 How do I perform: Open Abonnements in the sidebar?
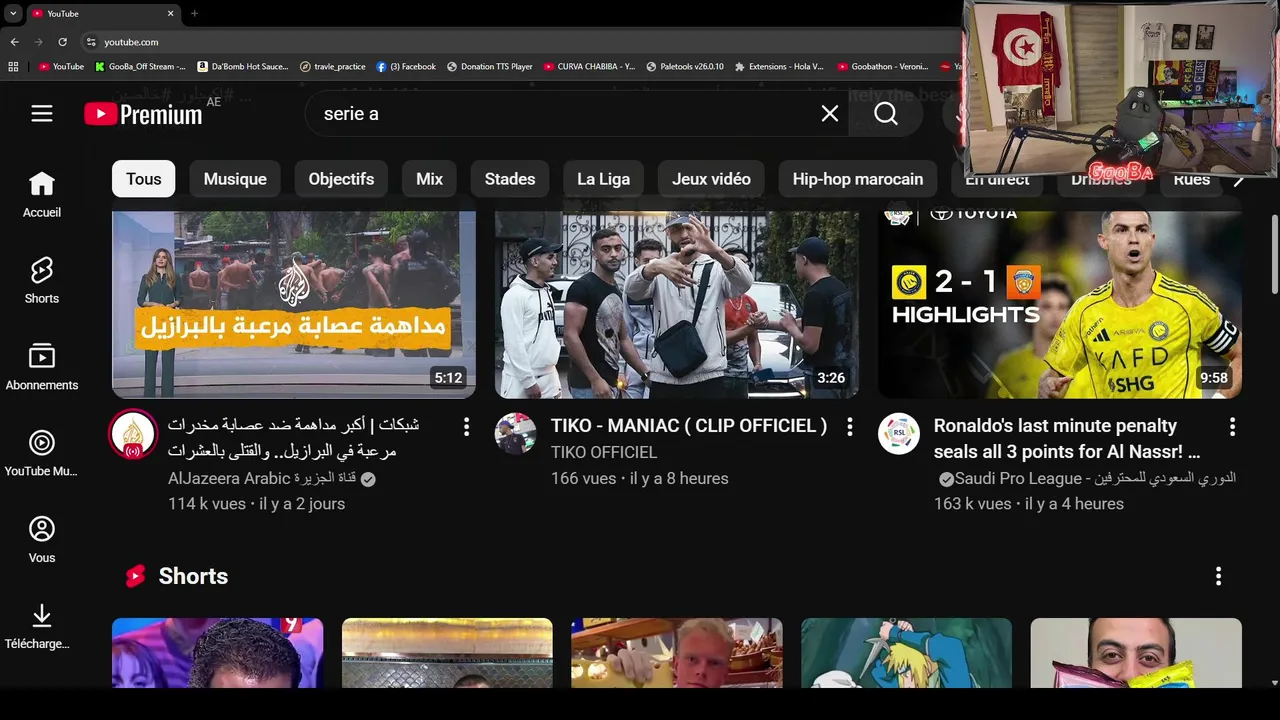pyautogui.click(x=41, y=367)
